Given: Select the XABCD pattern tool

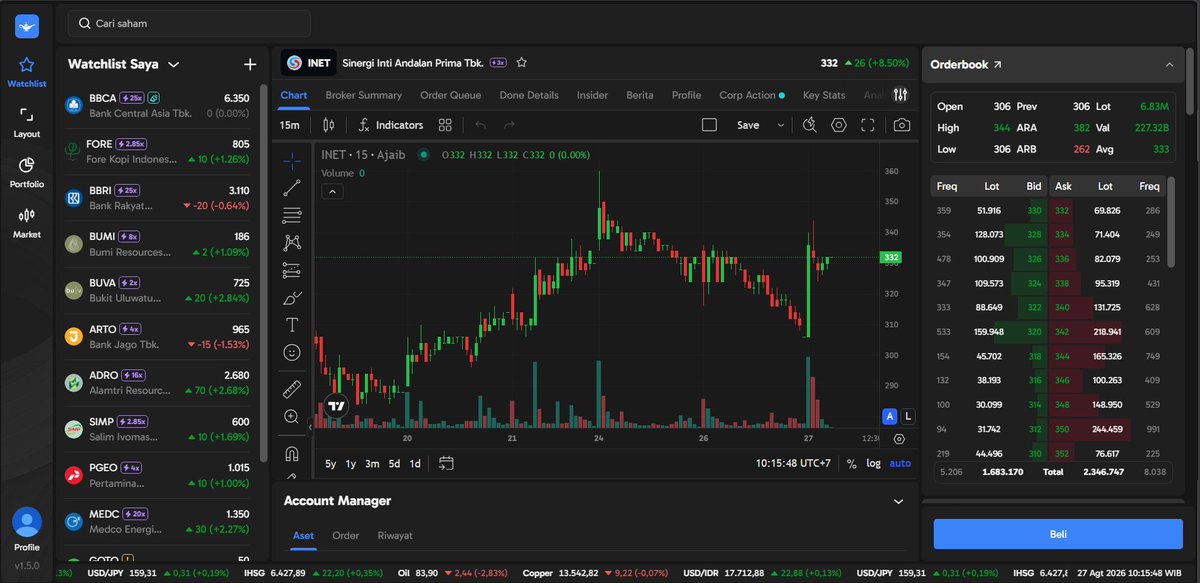Looking at the screenshot, I should (292, 242).
